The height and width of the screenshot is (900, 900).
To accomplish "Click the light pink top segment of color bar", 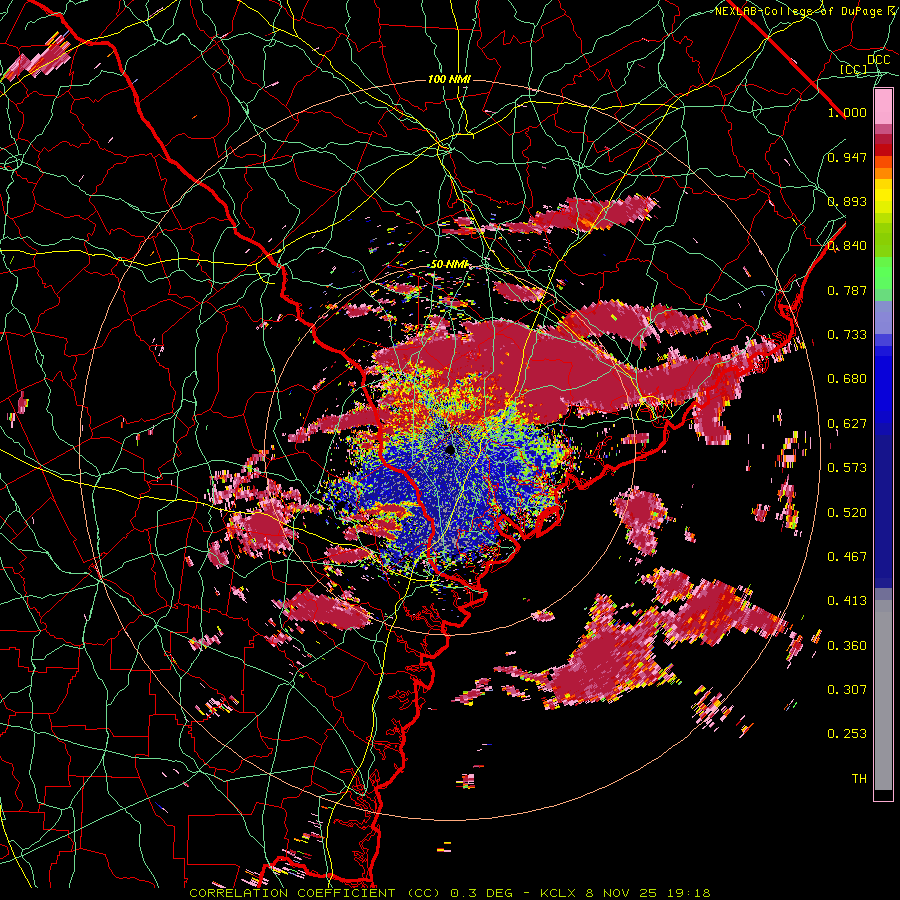I will click(x=883, y=106).
